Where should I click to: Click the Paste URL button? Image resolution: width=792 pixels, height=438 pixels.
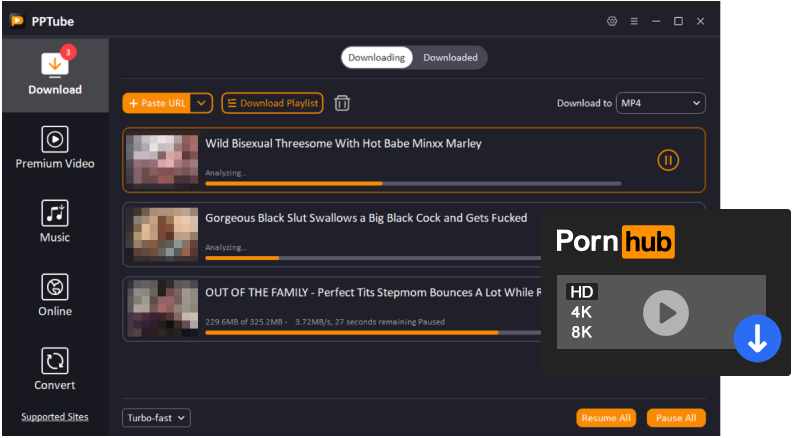coord(157,103)
